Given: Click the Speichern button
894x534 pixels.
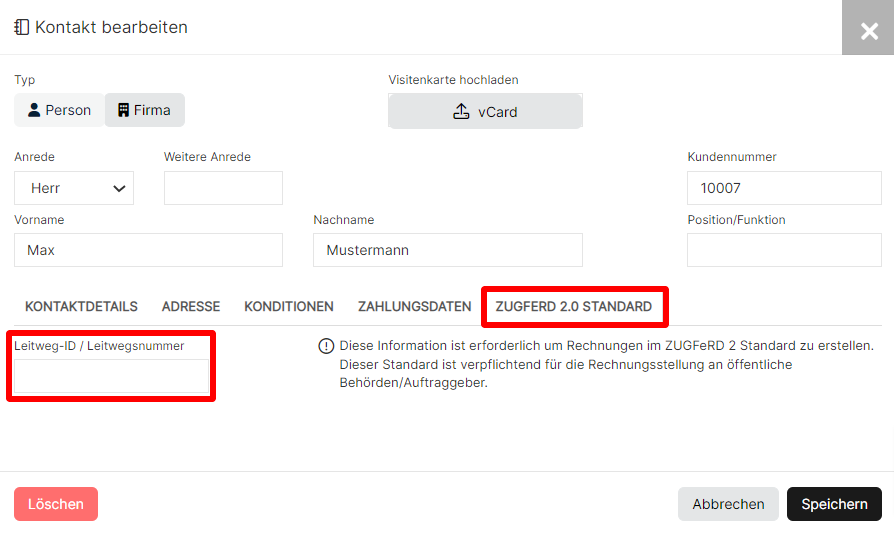Looking at the screenshot, I should pos(834,504).
